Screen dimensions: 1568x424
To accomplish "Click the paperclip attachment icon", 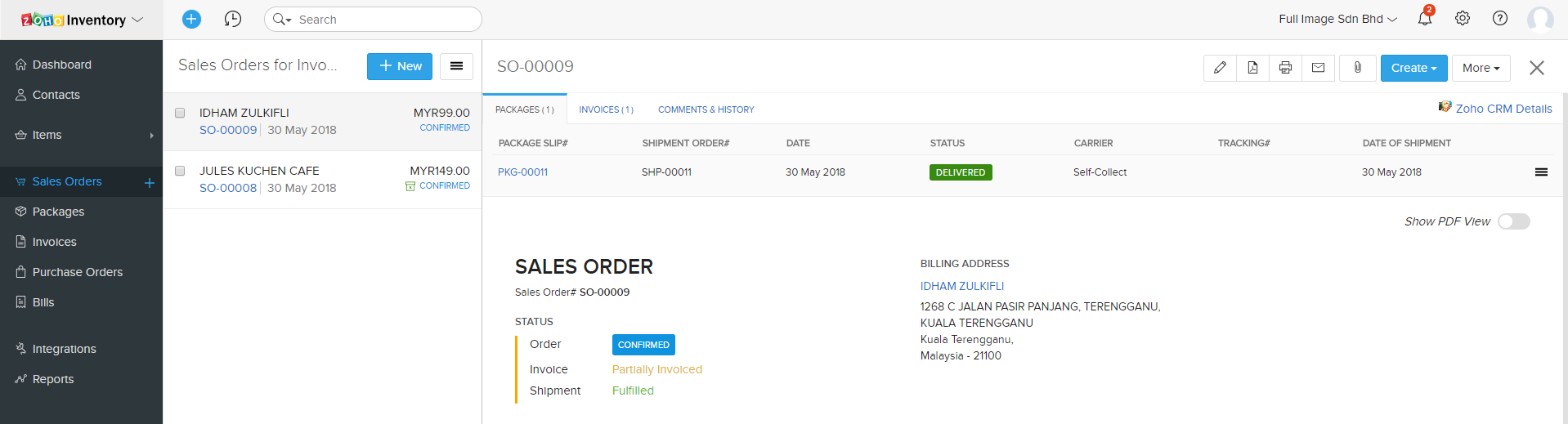I will click(x=1357, y=68).
